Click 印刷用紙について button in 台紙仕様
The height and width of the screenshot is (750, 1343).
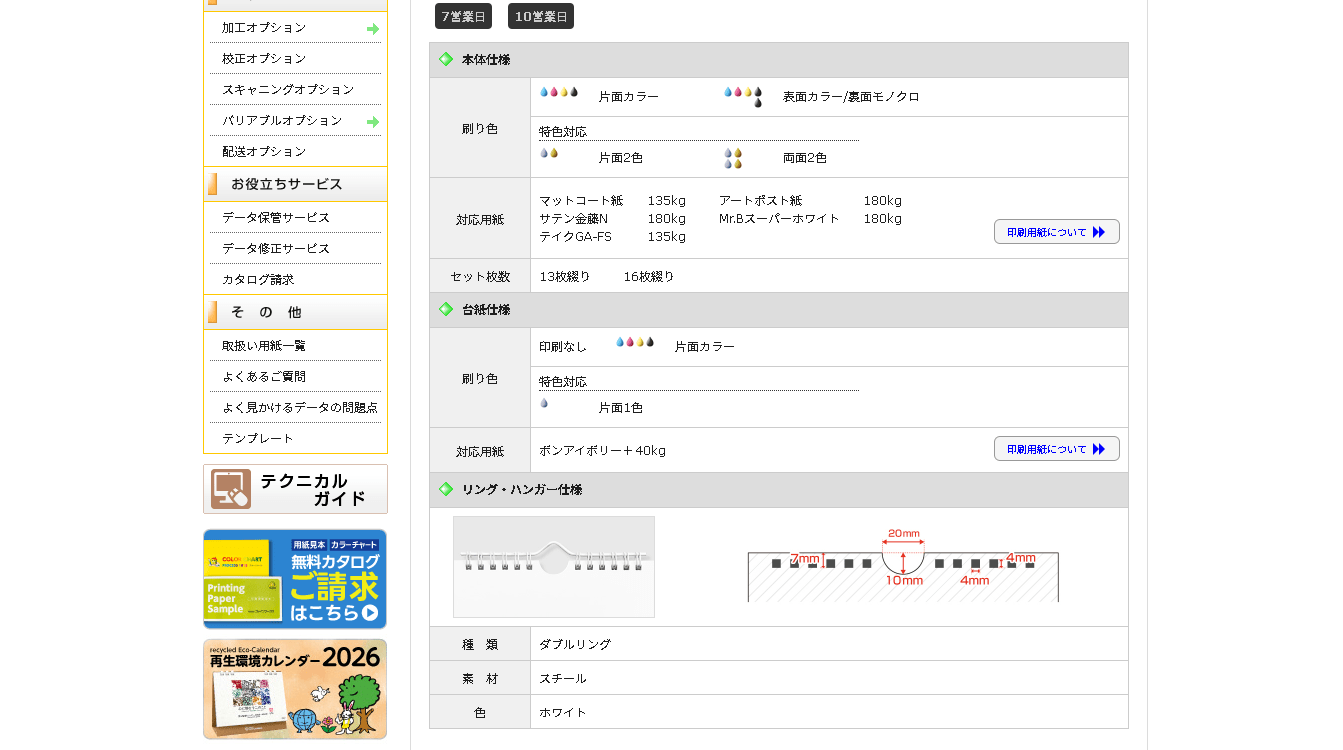tap(1056, 449)
